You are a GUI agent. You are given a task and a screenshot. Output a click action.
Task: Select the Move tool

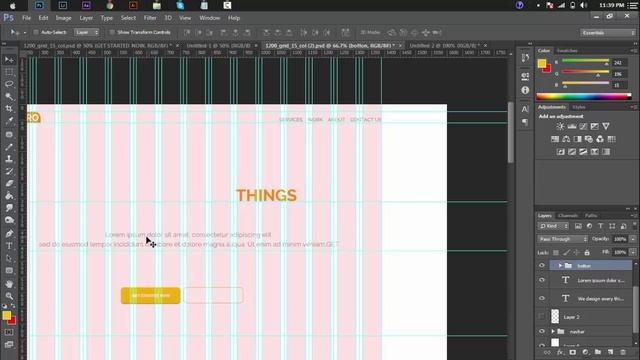pyautogui.click(x=9, y=60)
